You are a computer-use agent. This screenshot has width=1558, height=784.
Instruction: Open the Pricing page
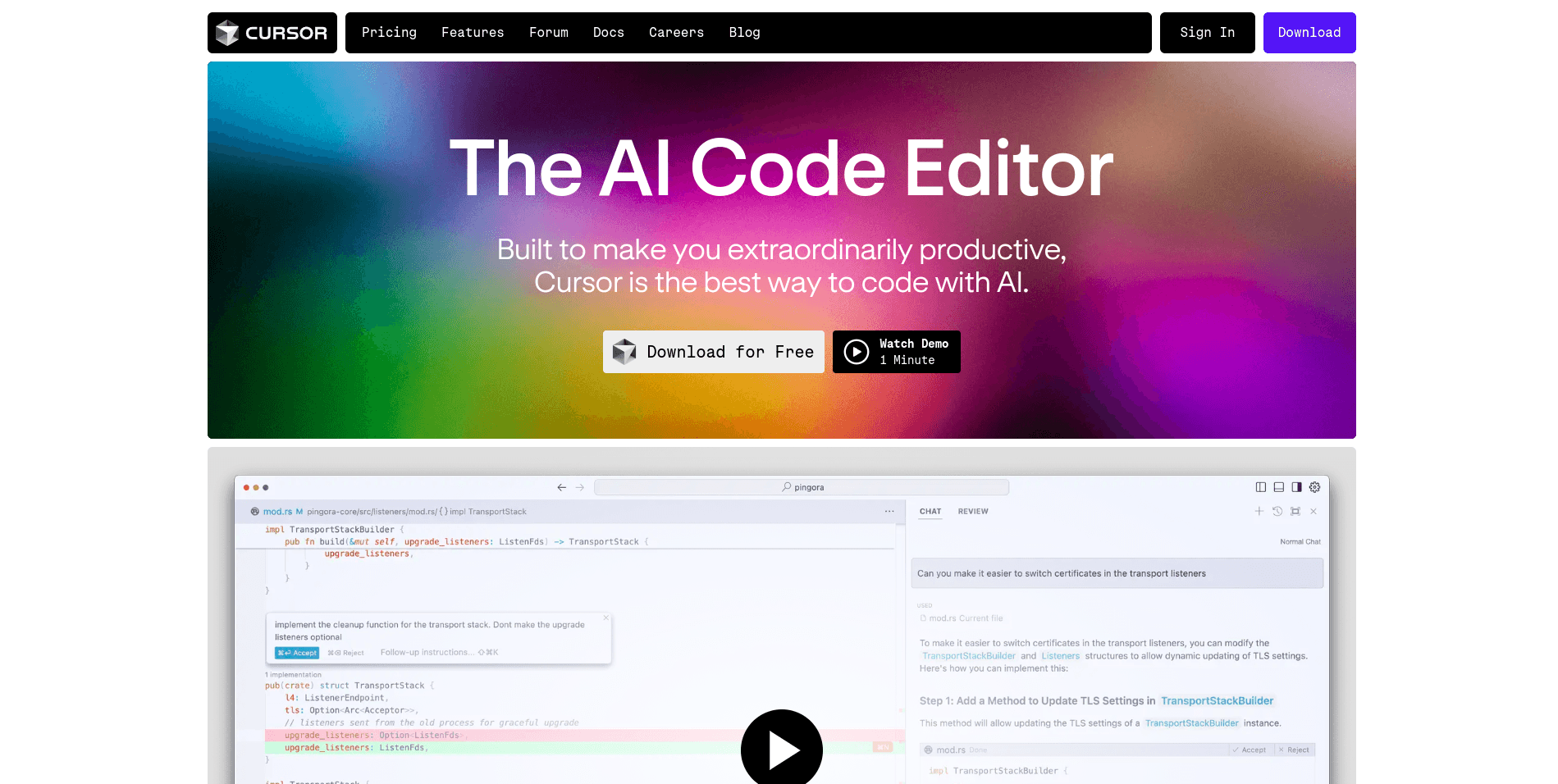pyautogui.click(x=389, y=33)
